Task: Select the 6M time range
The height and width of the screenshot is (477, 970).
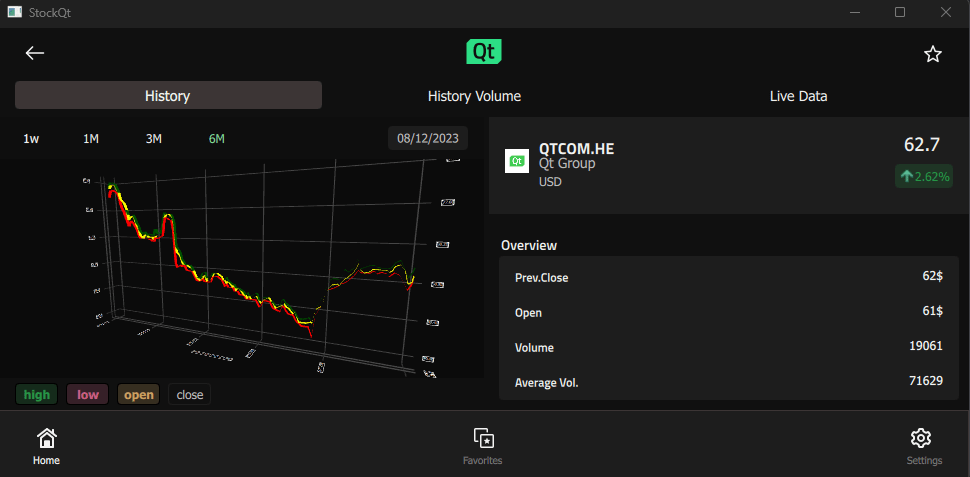Action: pyautogui.click(x=216, y=139)
